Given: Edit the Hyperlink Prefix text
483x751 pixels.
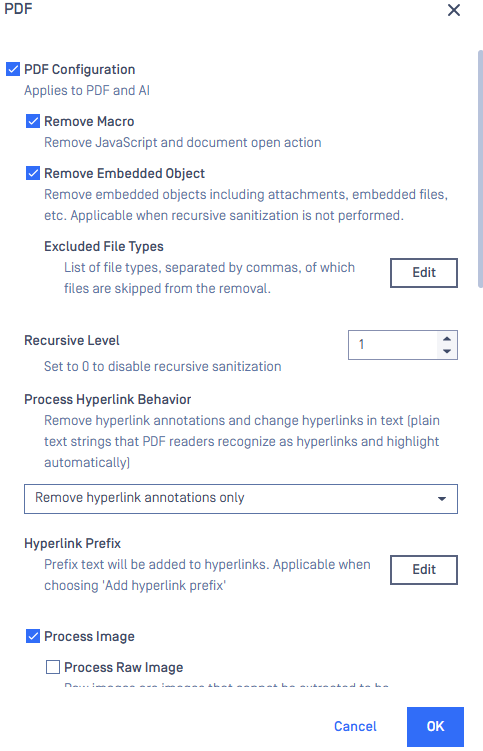Looking at the screenshot, I should (x=424, y=570).
